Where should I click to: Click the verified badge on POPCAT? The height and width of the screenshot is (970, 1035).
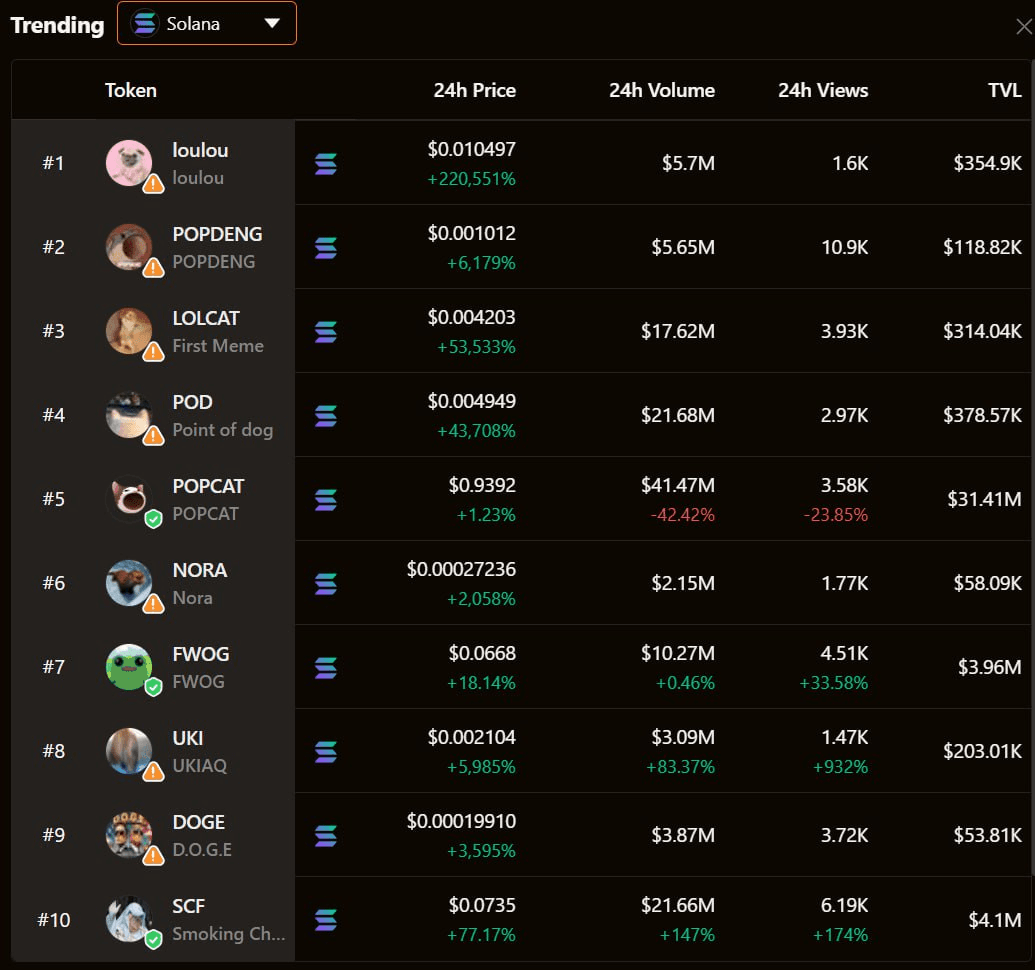(x=154, y=519)
